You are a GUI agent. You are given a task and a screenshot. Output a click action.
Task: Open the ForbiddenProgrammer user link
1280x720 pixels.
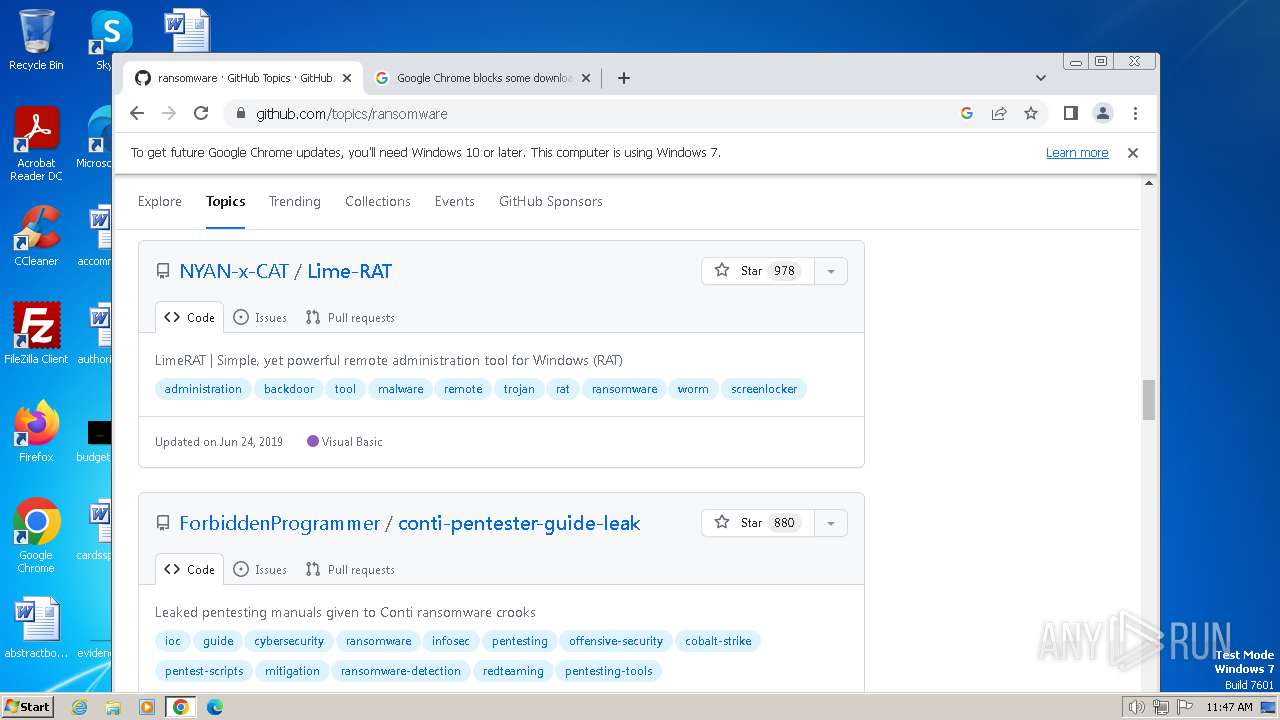[x=280, y=523]
